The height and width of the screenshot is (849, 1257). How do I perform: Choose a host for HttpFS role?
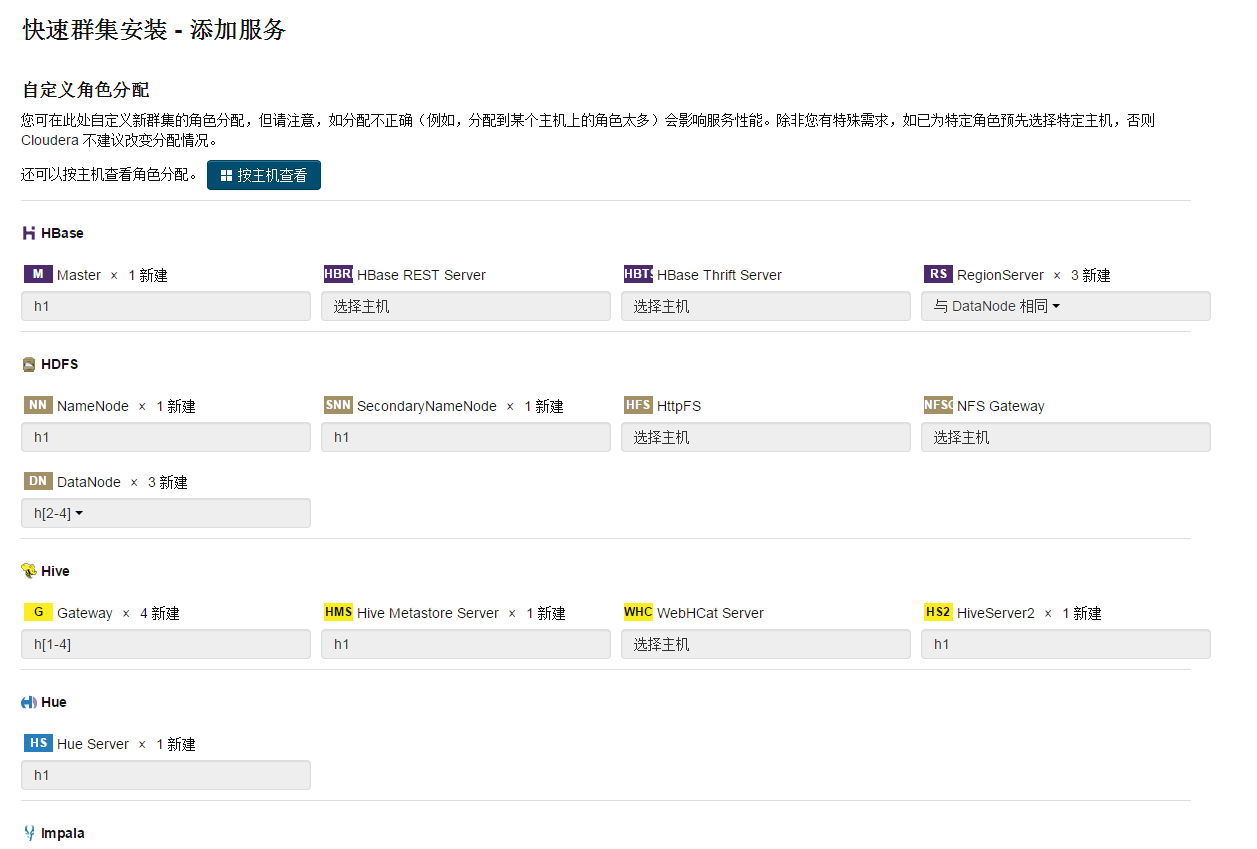click(765, 437)
